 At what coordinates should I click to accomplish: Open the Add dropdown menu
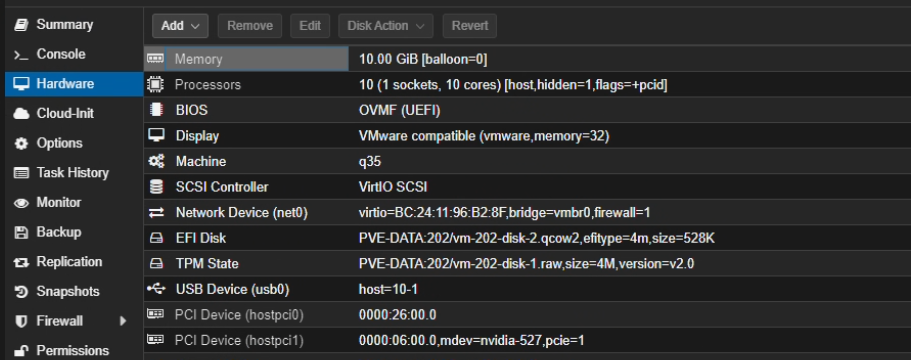[180, 26]
